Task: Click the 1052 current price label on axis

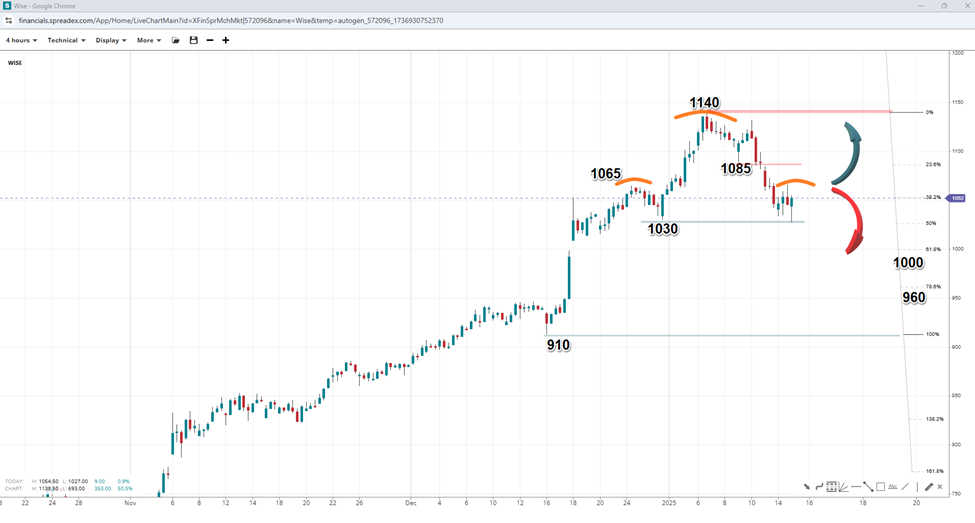Action: [x=957, y=198]
